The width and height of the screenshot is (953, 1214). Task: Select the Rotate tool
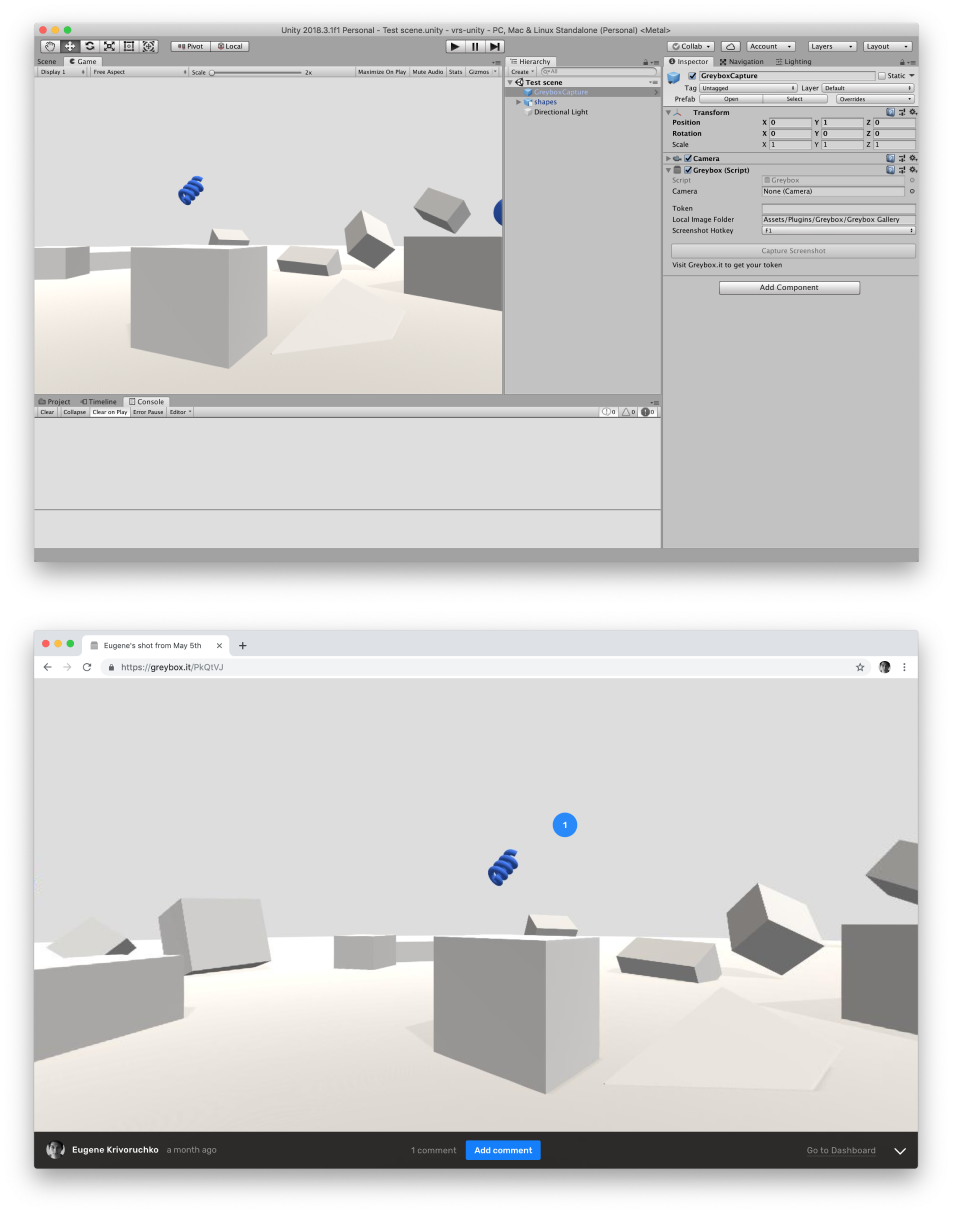tap(90, 46)
